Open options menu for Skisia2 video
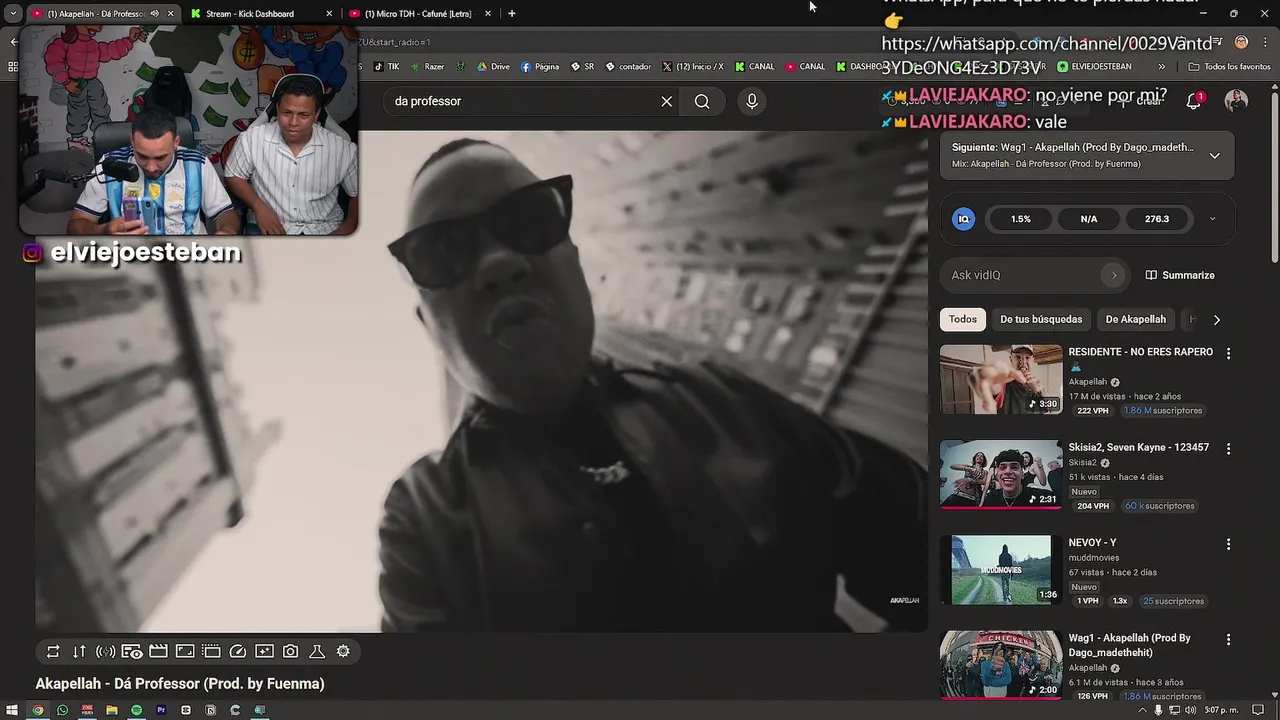The height and width of the screenshot is (720, 1280). (1228, 449)
